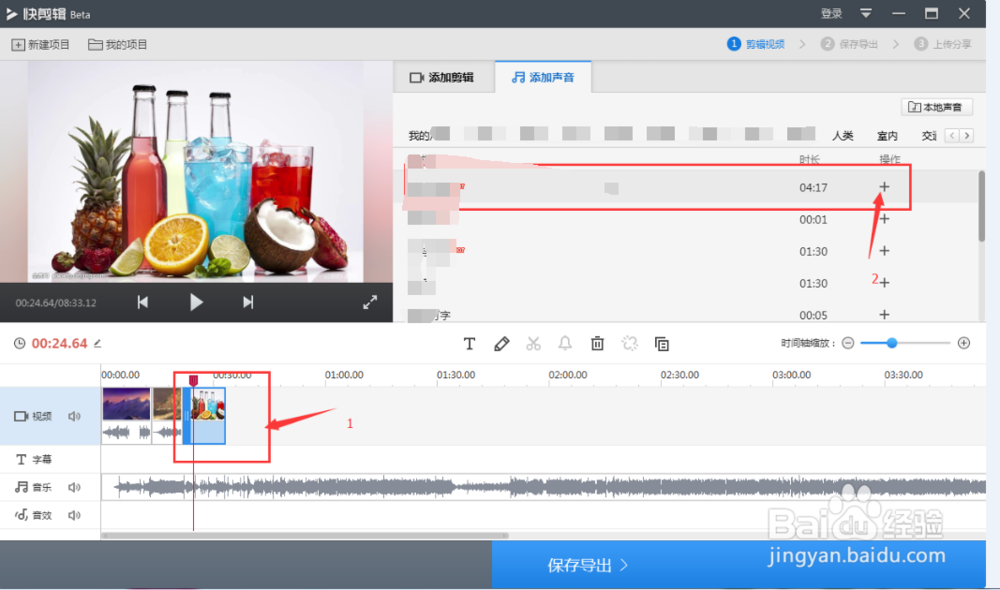Zoom in timeline with plus icon
The height and width of the screenshot is (590, 1000).
(x=964, y=343)
